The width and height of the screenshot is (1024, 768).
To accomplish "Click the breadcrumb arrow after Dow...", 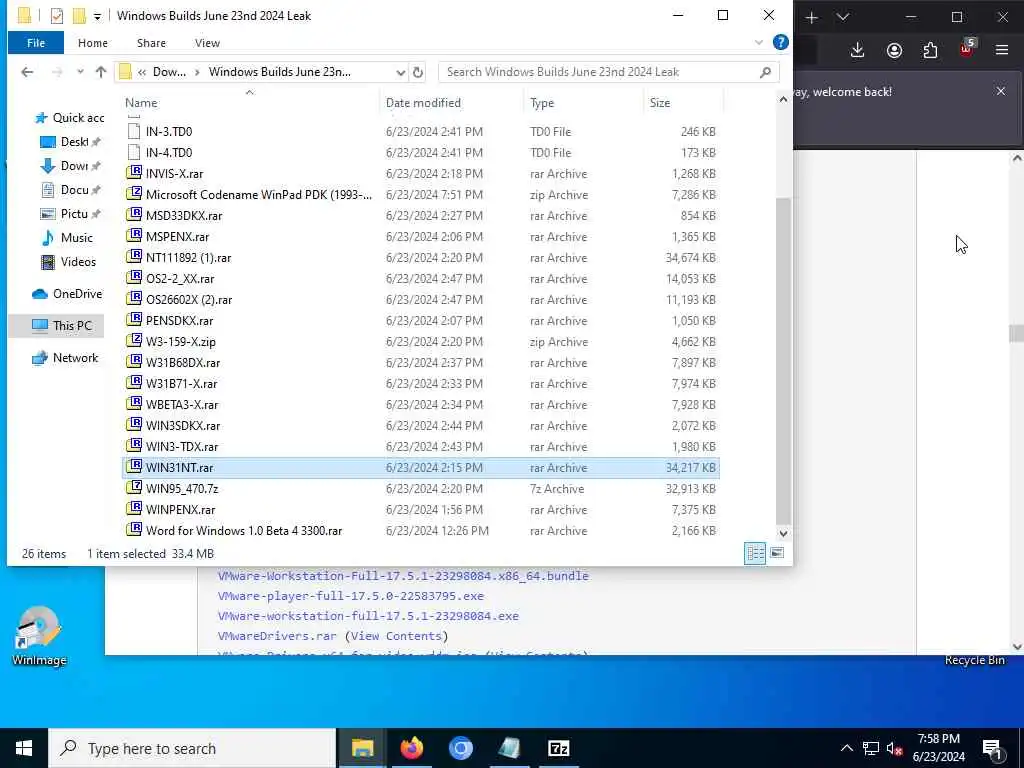I will click(x=197, y=72).
